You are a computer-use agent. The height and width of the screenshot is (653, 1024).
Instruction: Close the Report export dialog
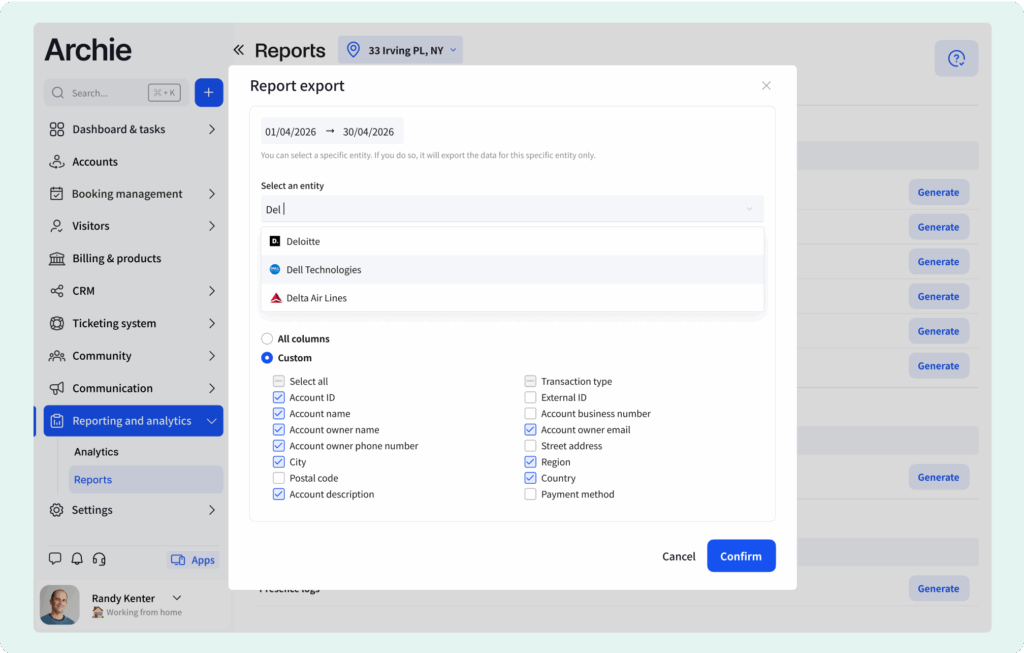coord(766,86)
